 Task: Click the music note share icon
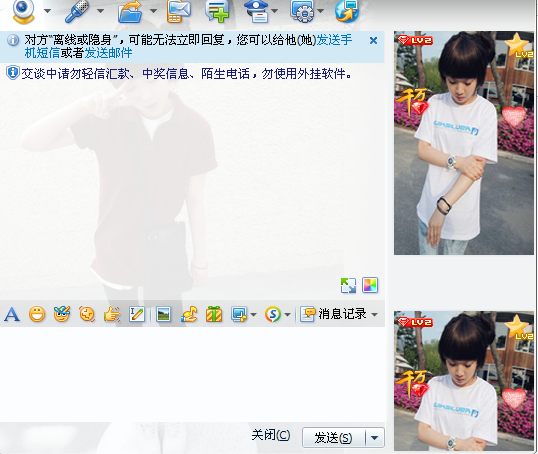(189, 314)
